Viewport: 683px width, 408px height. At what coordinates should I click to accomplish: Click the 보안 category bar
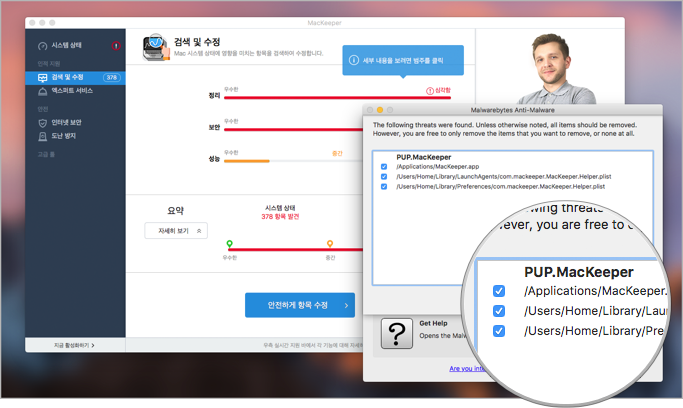point(293,129)
